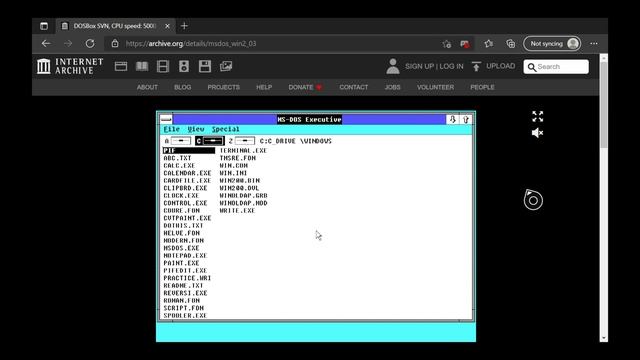Image resolution: width=640 pixels, height=360 pixels.
Task: Open MS-DOS Executive system menu box
Action: [166, 119]
